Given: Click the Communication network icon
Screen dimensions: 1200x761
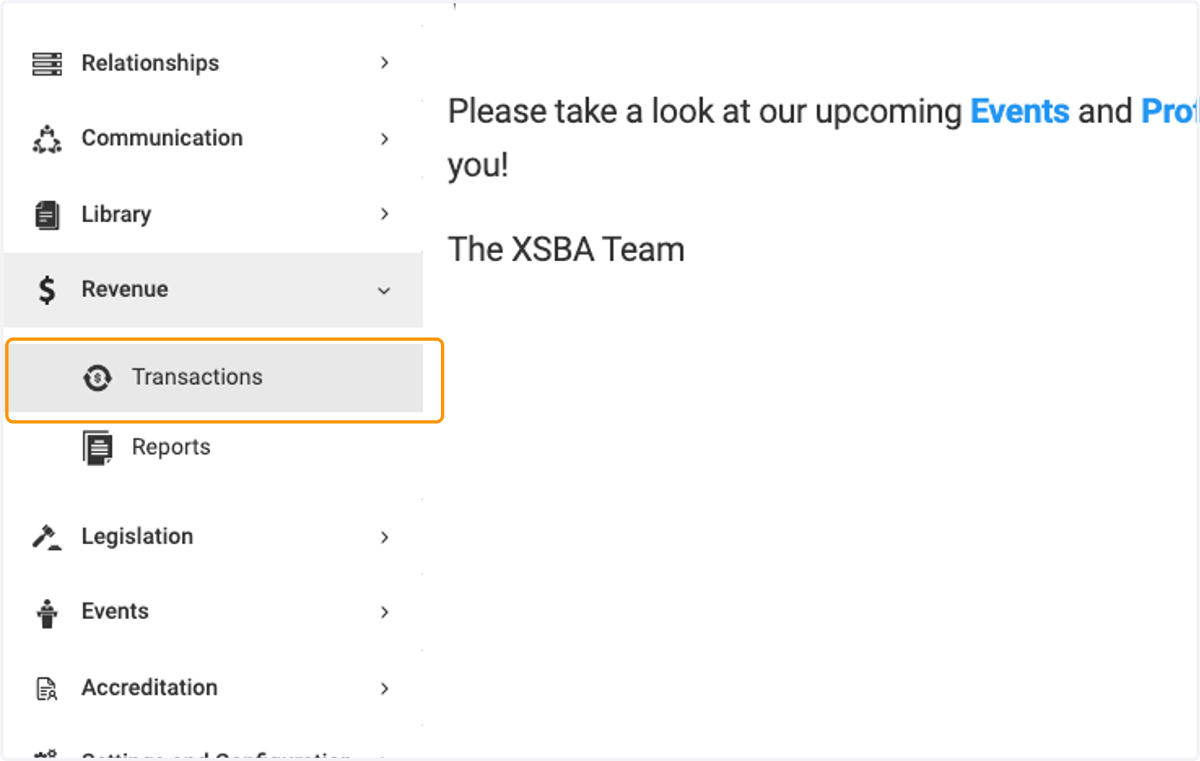Looking at the screenshot, I should [x=46, y=139].
